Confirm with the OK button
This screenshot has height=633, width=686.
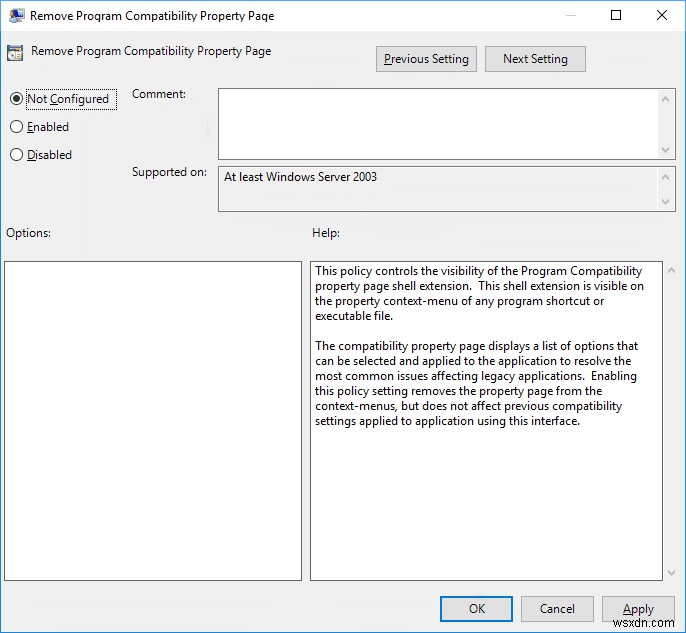click(476, 609)
